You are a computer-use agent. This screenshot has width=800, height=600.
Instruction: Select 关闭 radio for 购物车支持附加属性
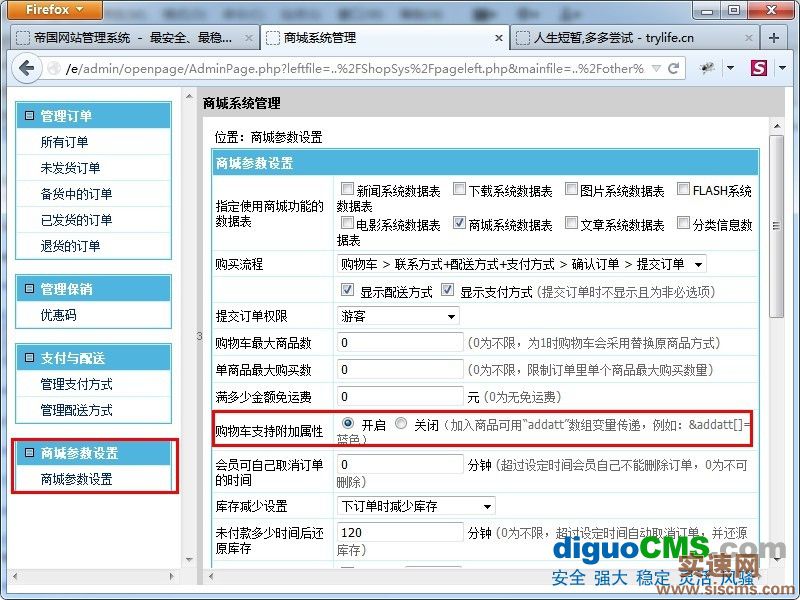(x=402, y=423)
